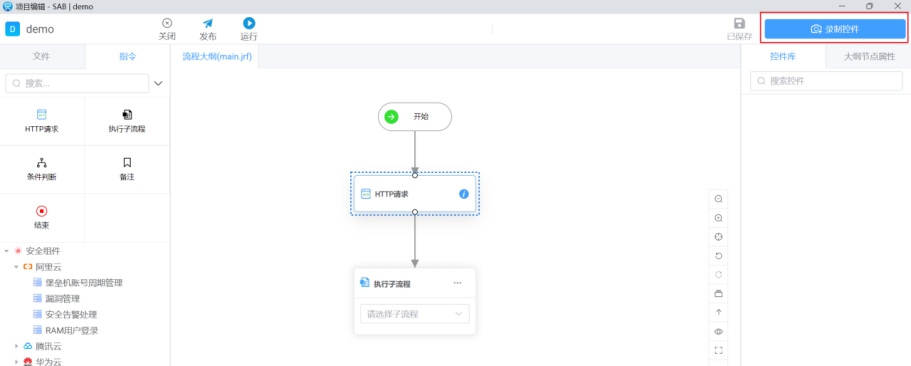The image size is (911, 366).
Task: Click the 关闭 close-project icon
Action: click(x=167, y=23)
